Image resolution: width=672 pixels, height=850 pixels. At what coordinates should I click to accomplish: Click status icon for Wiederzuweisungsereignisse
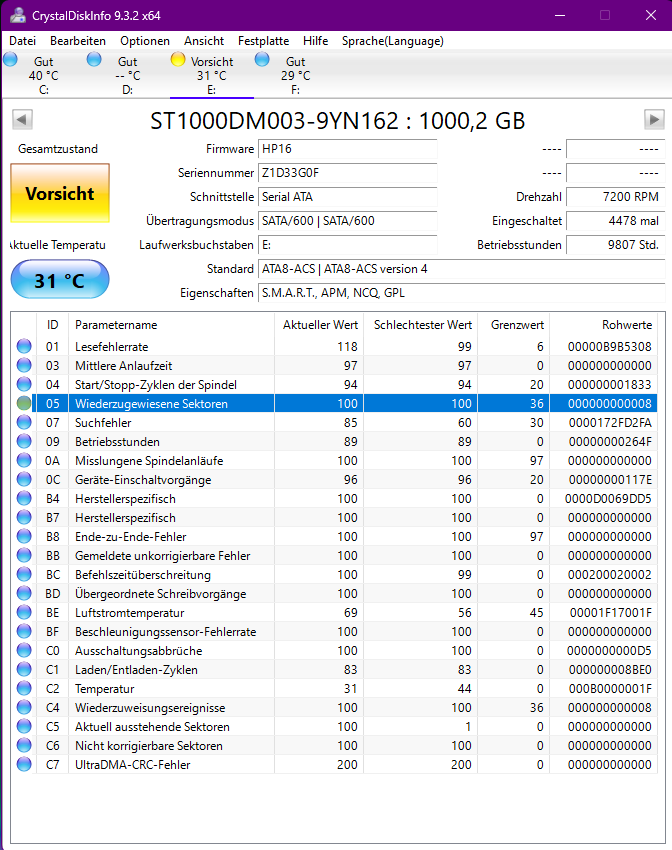[24, 707]
